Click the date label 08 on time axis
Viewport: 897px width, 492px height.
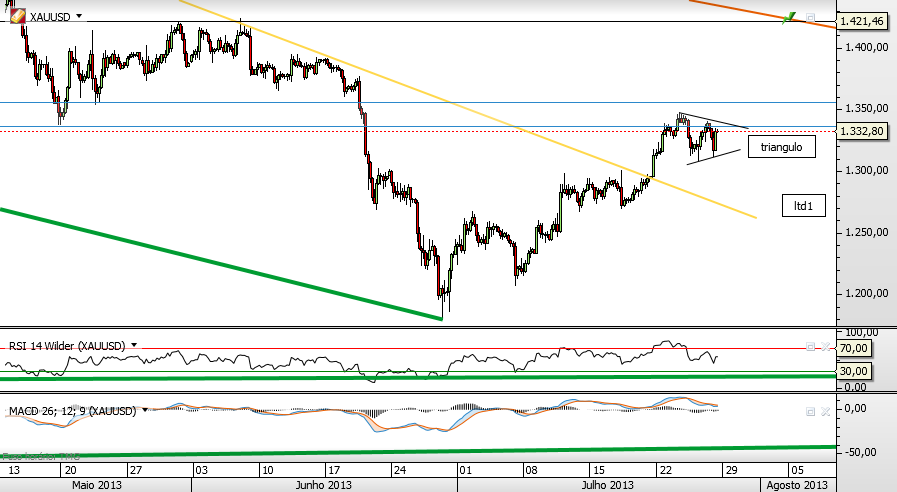point(531,470)
